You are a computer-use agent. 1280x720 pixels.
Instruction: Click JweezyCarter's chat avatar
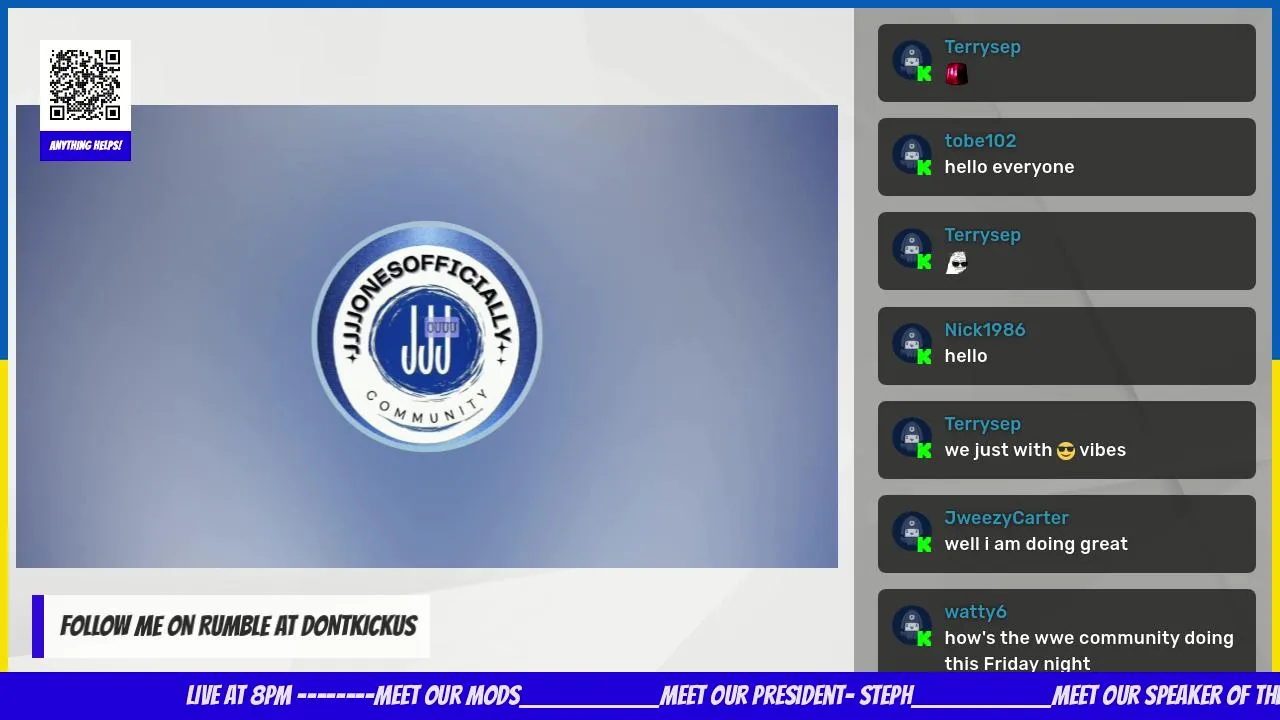[911, 532]
